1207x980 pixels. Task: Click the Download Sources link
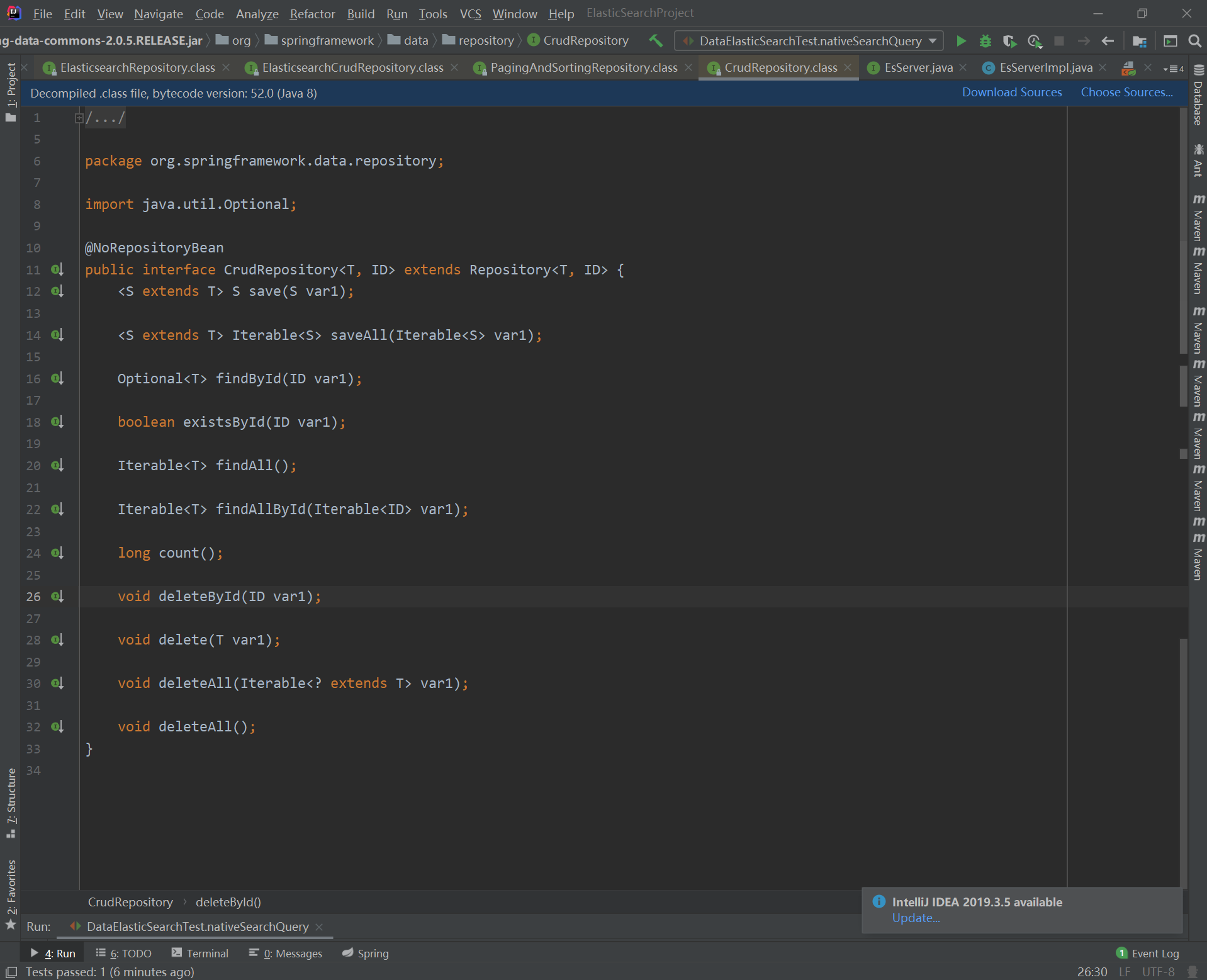1011,92
